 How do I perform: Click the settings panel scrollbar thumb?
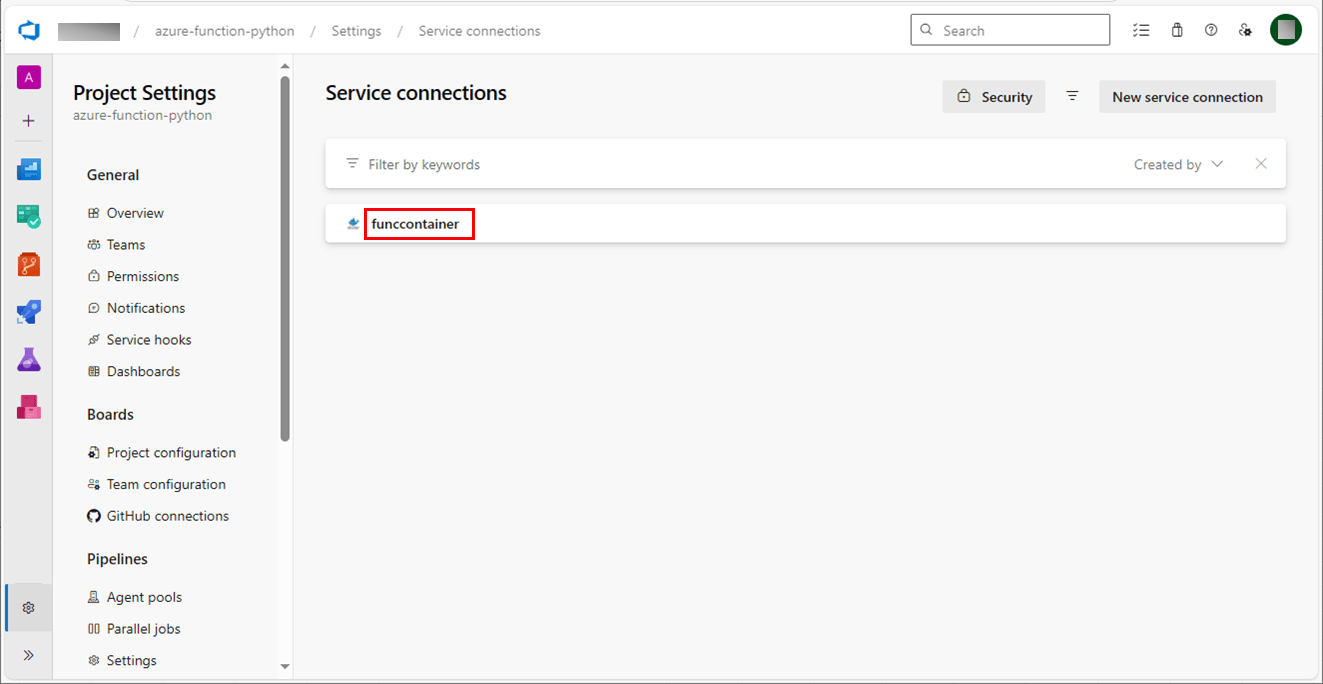(x=285, y=258)
